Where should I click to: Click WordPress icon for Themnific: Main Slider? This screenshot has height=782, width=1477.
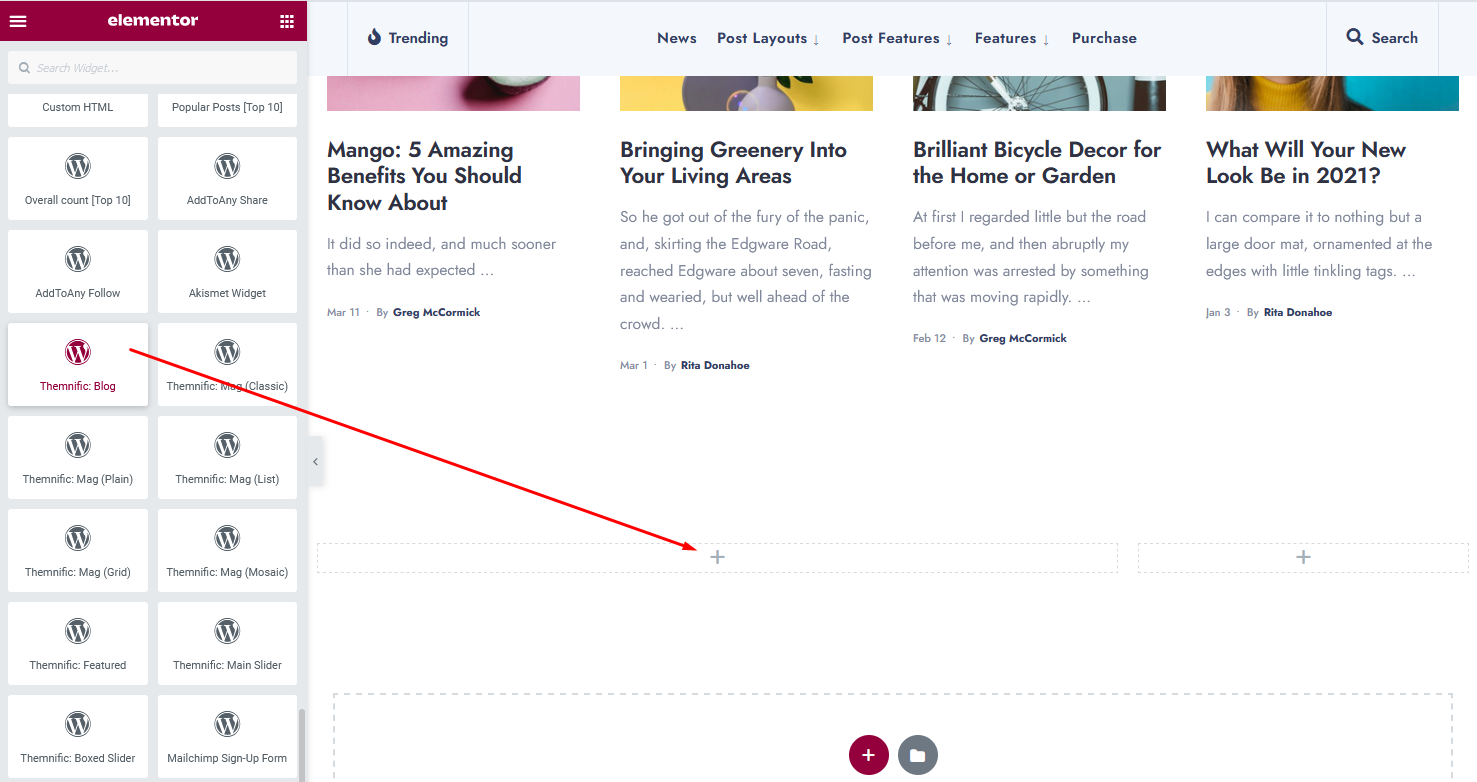point(227,631)
